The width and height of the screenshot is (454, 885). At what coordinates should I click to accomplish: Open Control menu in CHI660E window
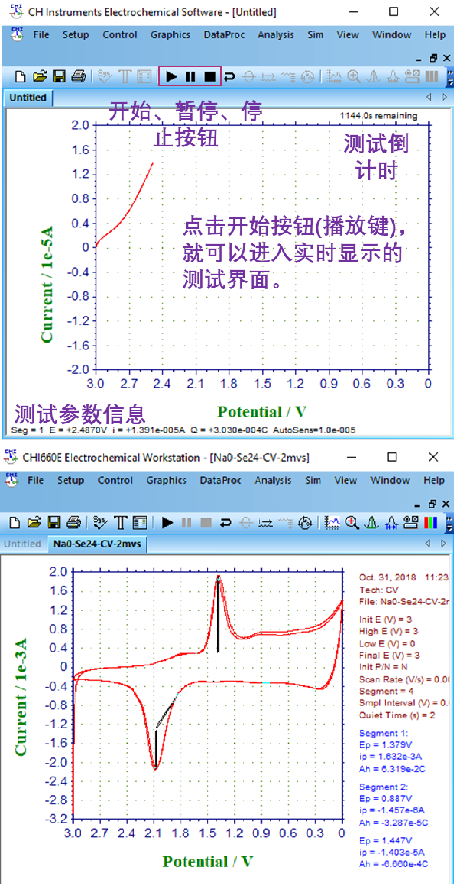click(x=115, y=480)
